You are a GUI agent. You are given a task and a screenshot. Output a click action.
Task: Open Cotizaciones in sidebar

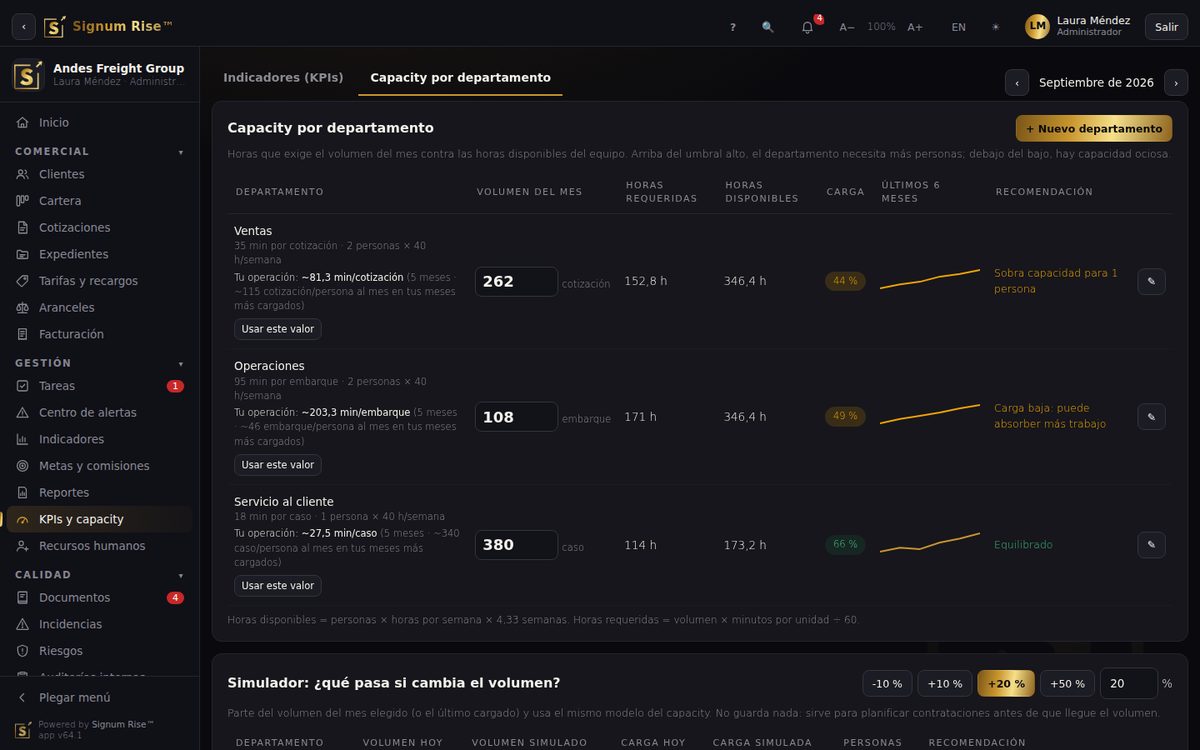point(100,228)
